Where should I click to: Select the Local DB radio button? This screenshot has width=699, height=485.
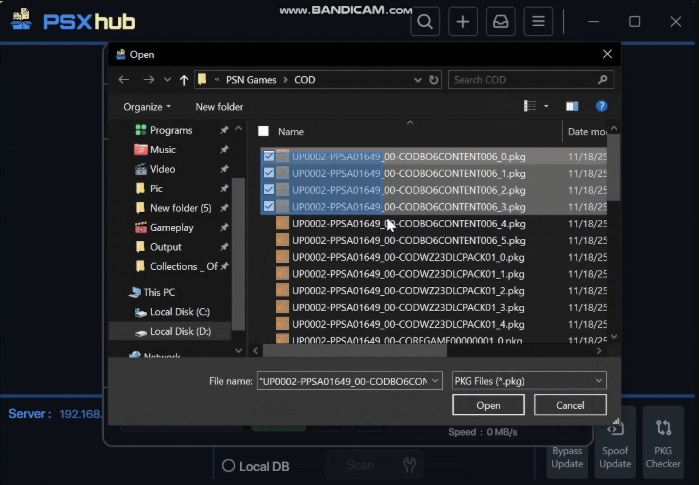(x=228, y=466)
